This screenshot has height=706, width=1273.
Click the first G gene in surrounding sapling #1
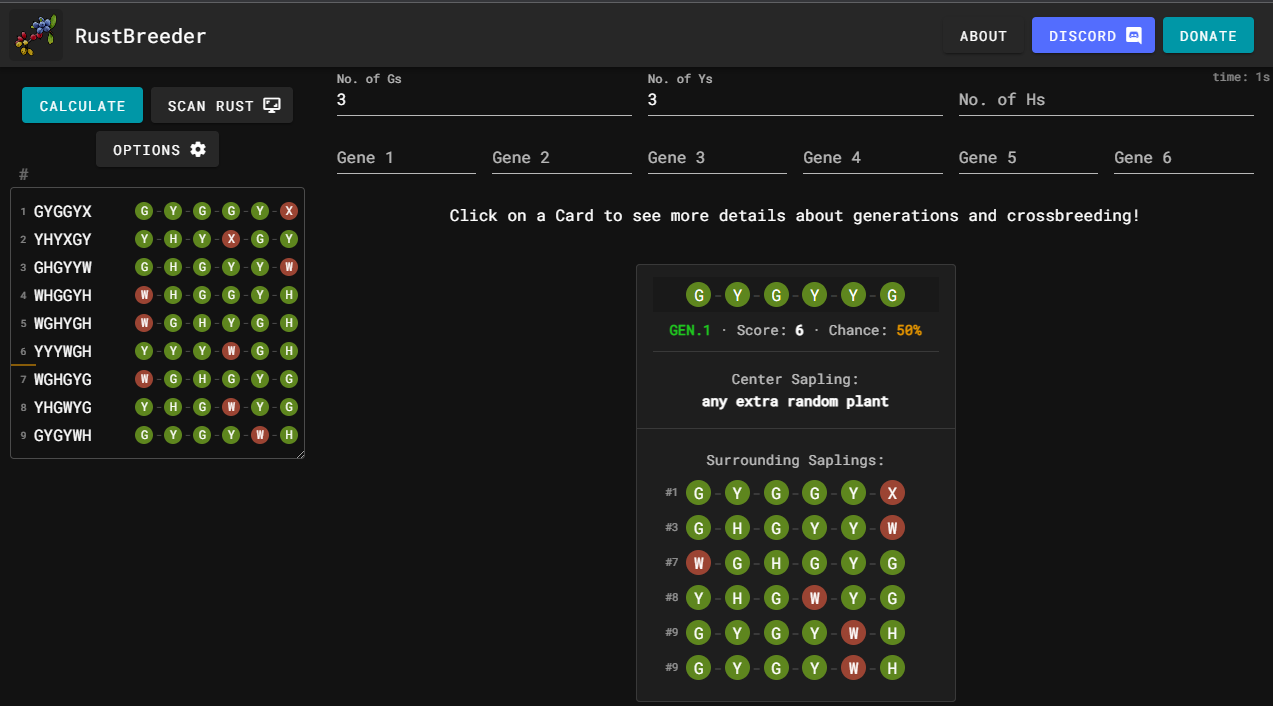click(x=699, y=492)
